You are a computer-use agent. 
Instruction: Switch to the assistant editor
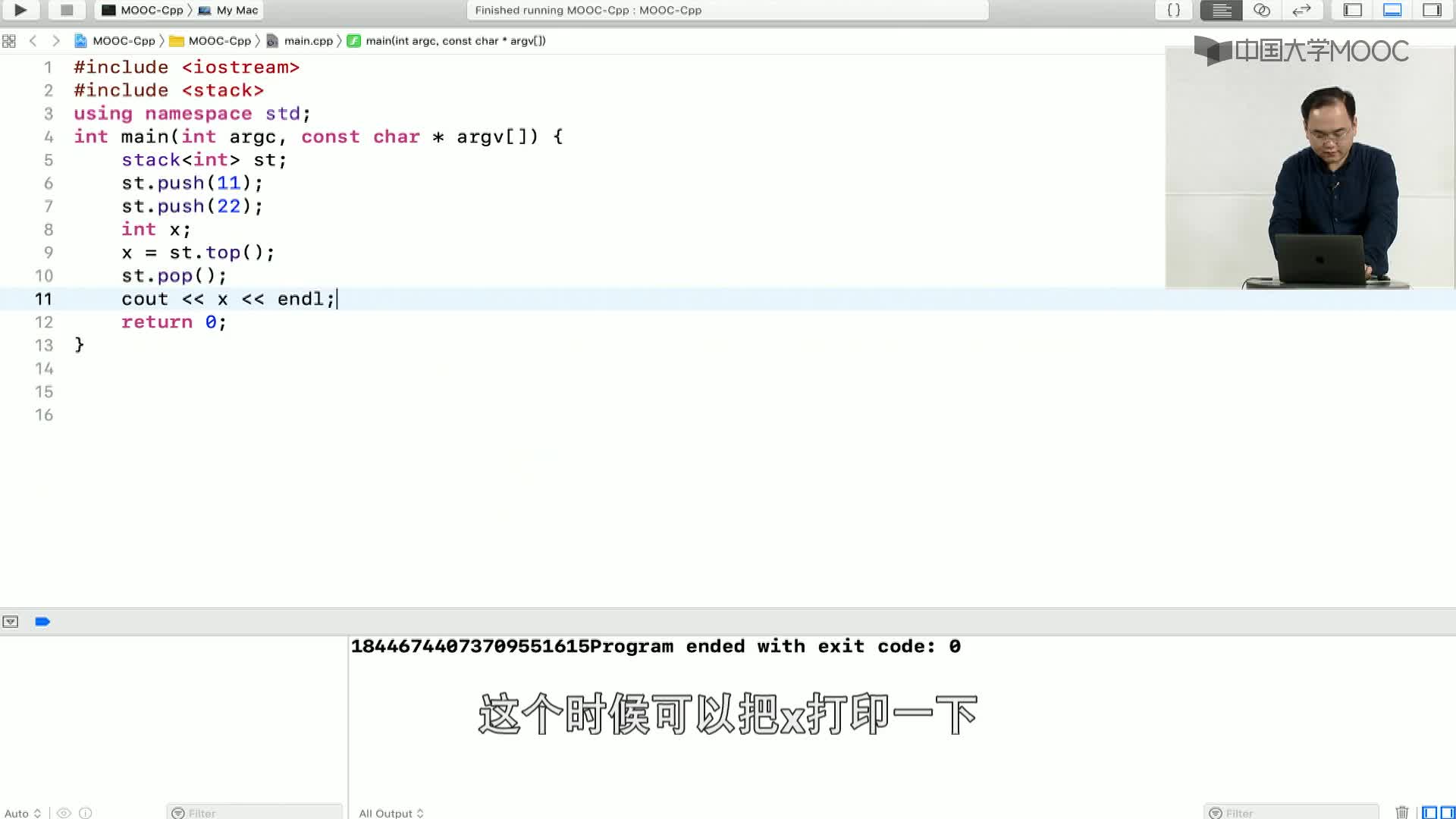click(x=1262, y=10)
